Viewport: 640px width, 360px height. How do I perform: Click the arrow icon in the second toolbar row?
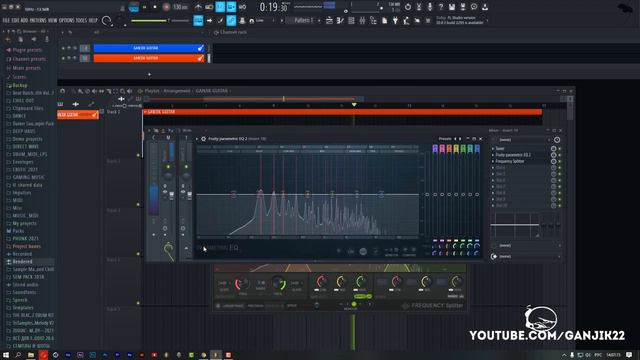[x=209, y=20]
